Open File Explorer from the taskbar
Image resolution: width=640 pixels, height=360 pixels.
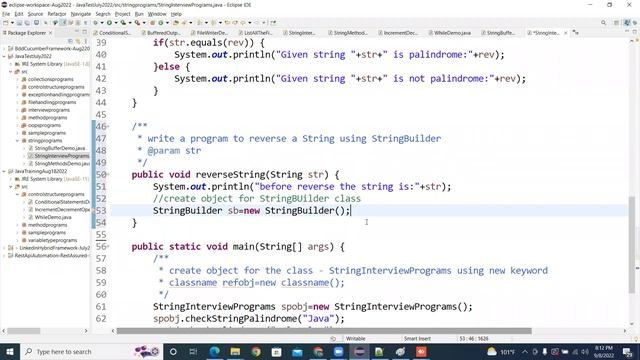tap(235, 351)
